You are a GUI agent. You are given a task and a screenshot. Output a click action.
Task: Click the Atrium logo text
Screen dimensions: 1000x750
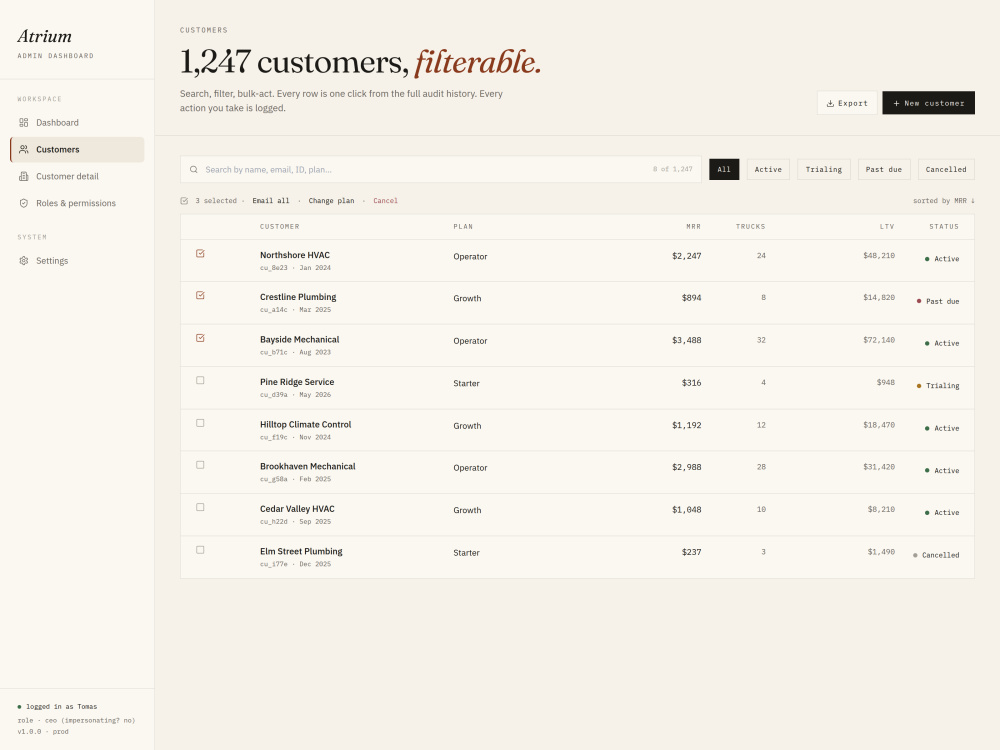(x=45, y=36)
